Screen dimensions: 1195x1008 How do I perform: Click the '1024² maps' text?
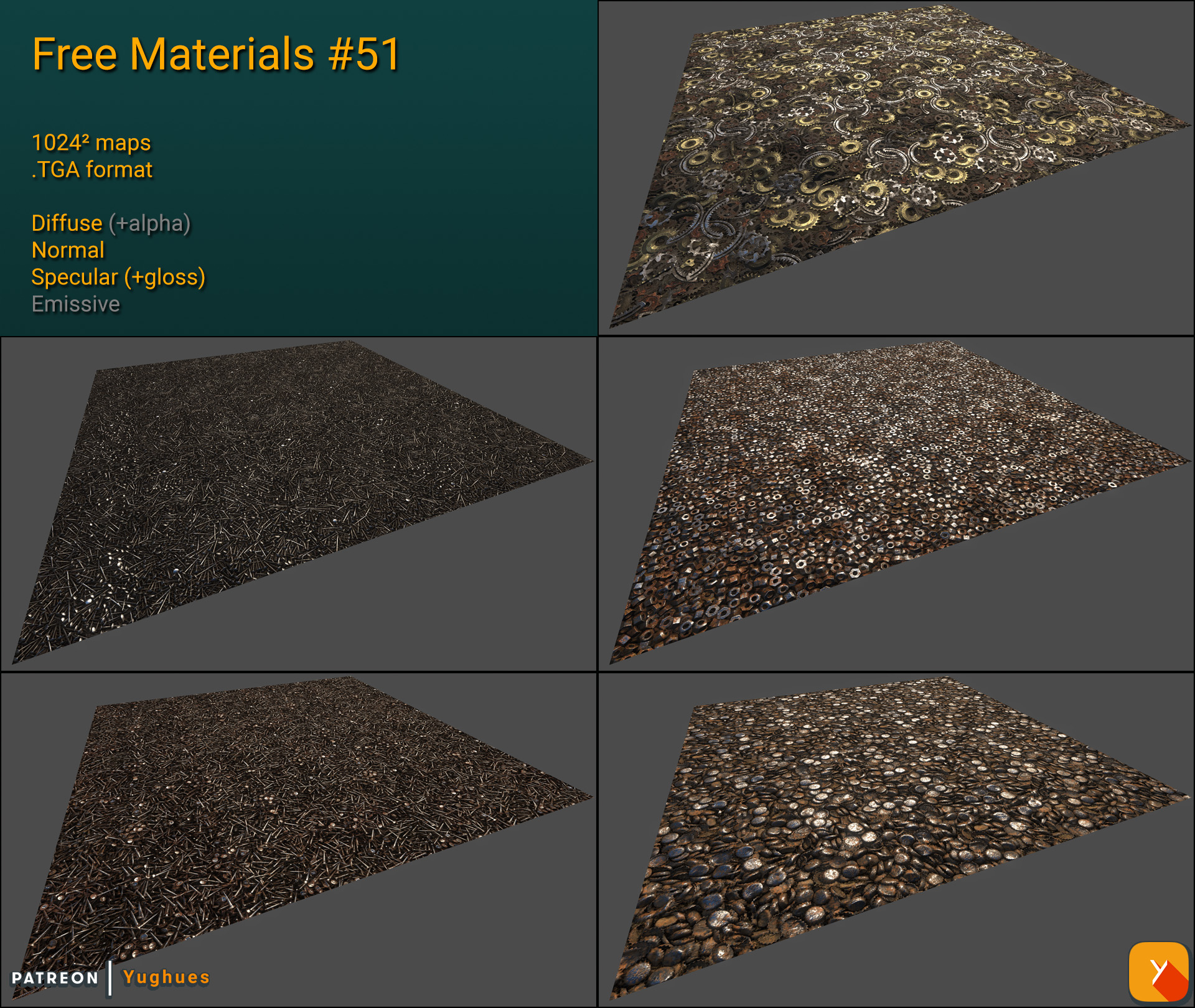(x=91, y=143)
